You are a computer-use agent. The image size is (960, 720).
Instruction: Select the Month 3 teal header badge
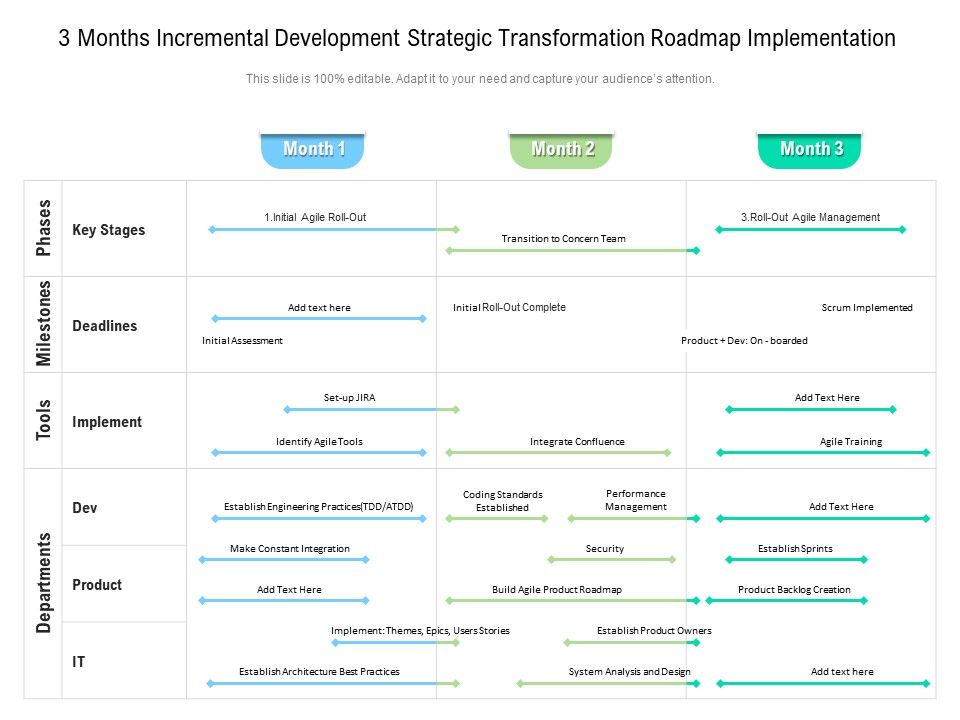pyautogui.click(x=809, y=150)
